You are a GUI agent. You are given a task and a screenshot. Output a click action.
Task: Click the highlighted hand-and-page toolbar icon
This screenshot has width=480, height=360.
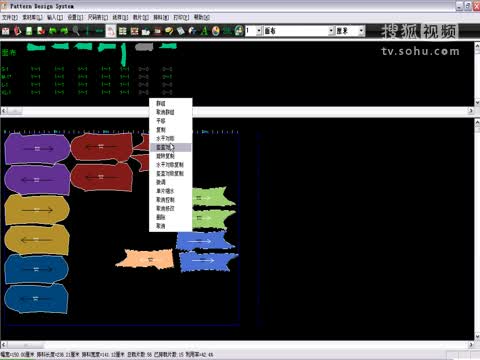click(111, 31)
